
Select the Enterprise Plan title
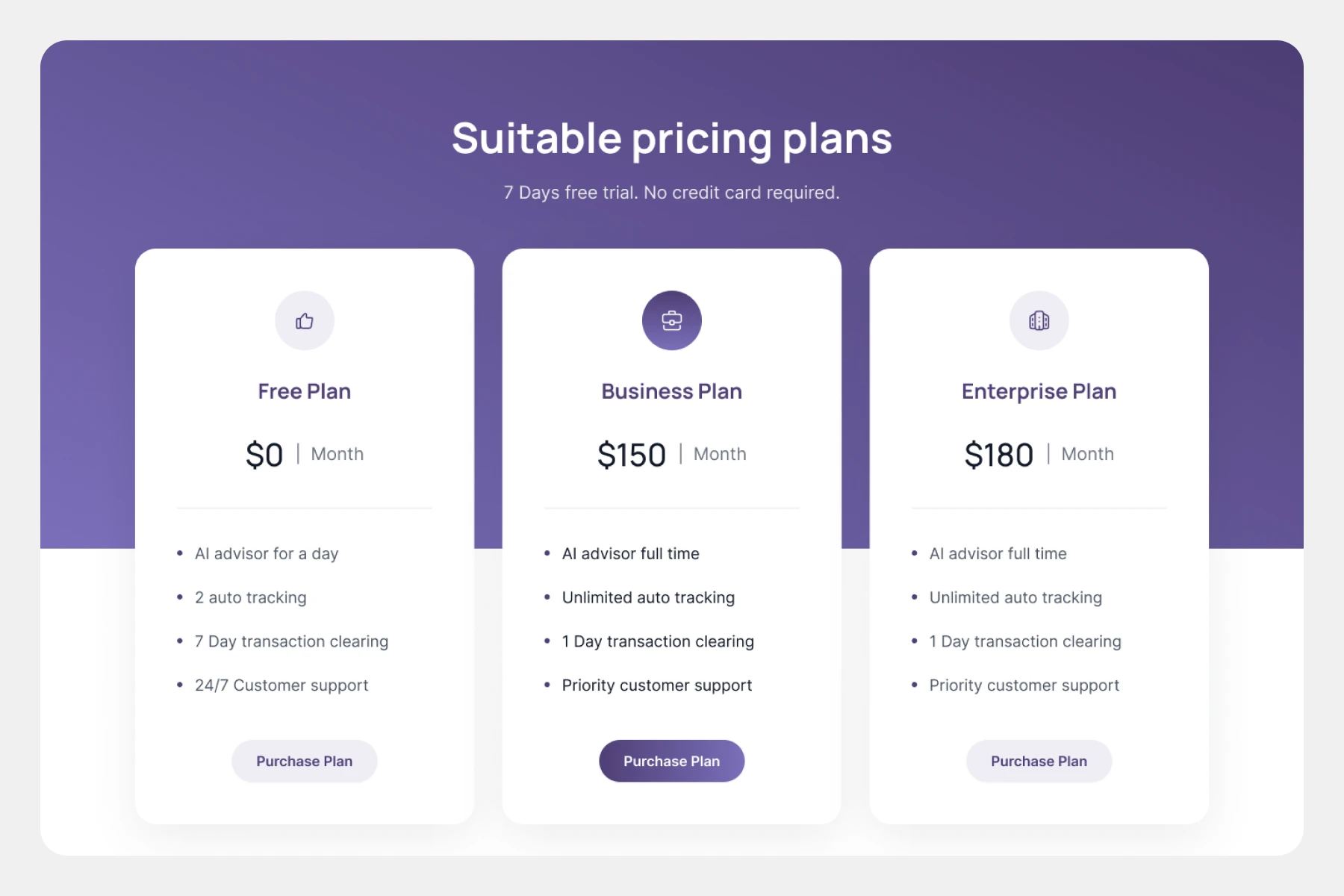click(1039, 391)
